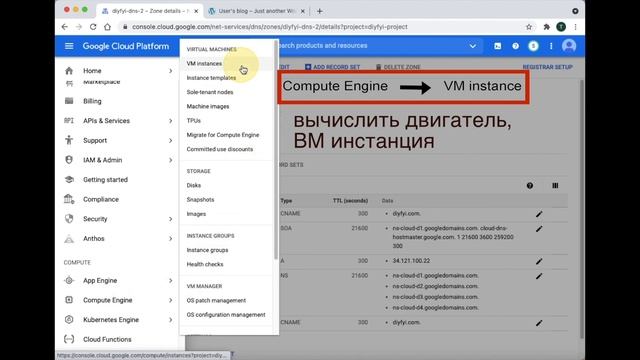The image size is (640, 360).
Task: Open Chrome three-dot menu
Action: pos(576,27)
